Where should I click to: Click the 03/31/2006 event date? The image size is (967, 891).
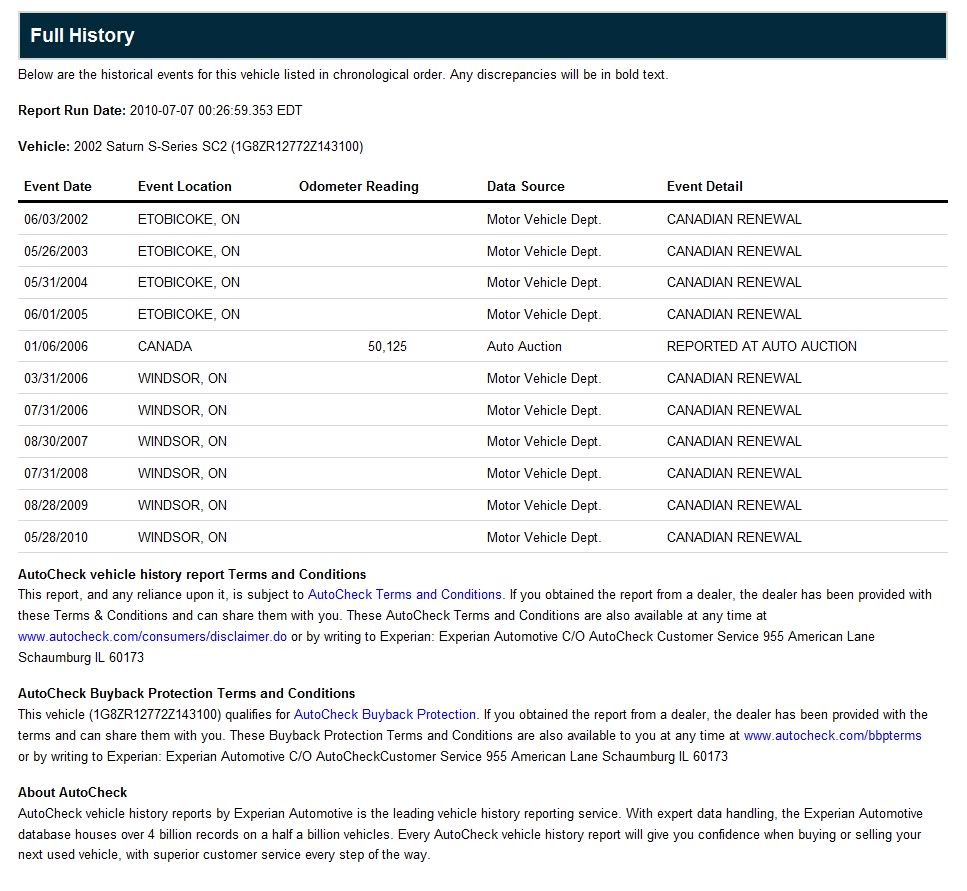click(x=56, y=379)
